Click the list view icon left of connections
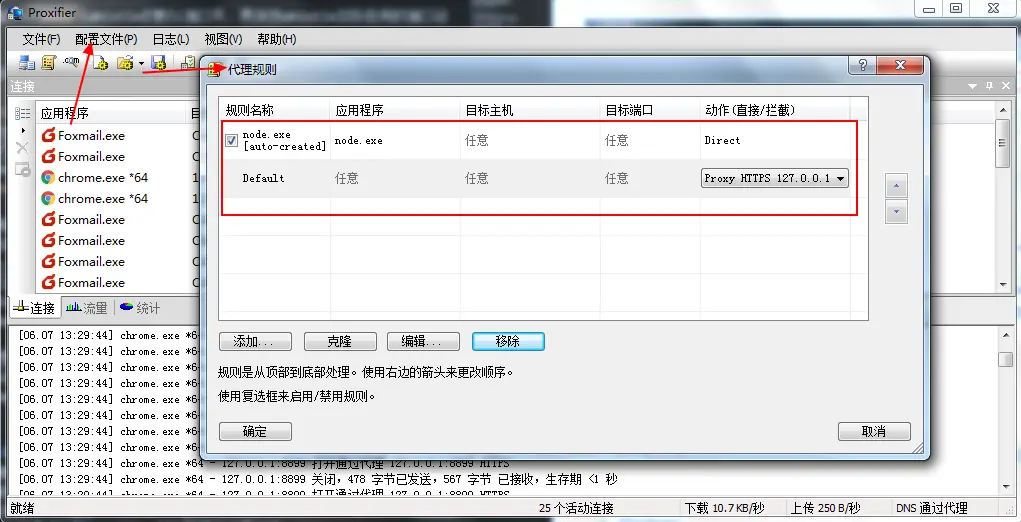The height and width of the screenshot is (522, 1021). point(23,114)
